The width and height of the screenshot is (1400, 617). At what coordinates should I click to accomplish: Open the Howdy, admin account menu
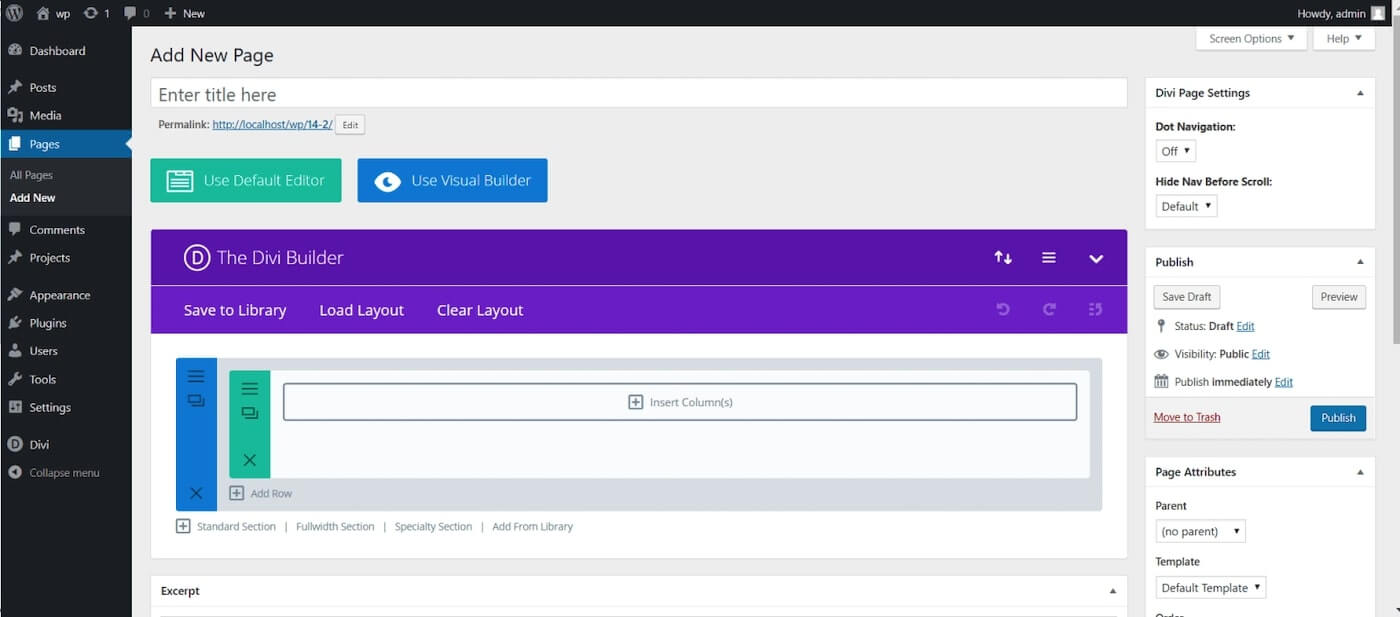tap(1341, 13)
